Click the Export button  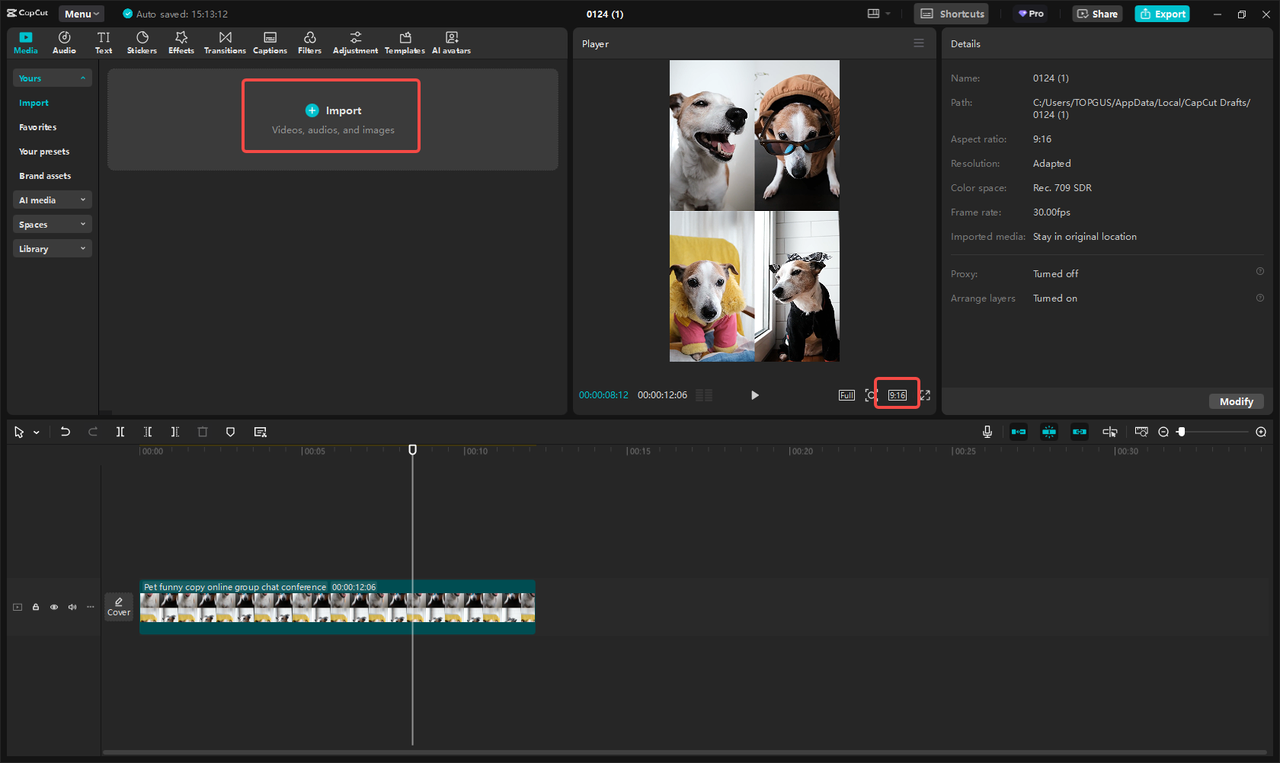click(1162, 13)
